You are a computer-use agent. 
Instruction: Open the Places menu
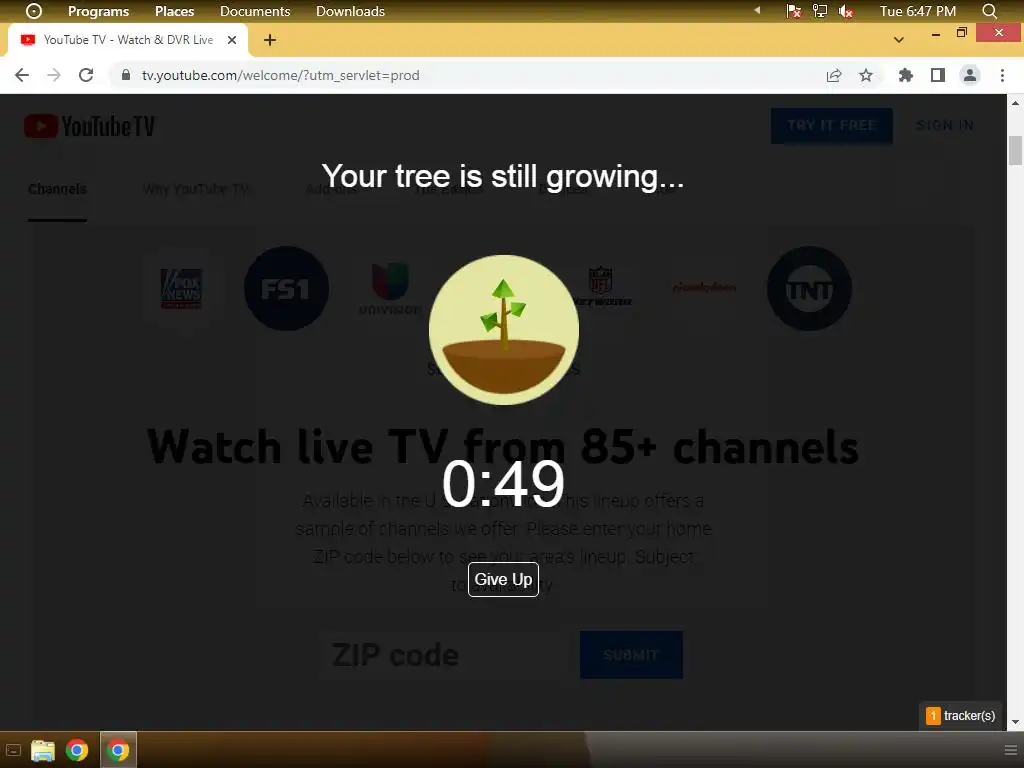click(x=174, y=11)
